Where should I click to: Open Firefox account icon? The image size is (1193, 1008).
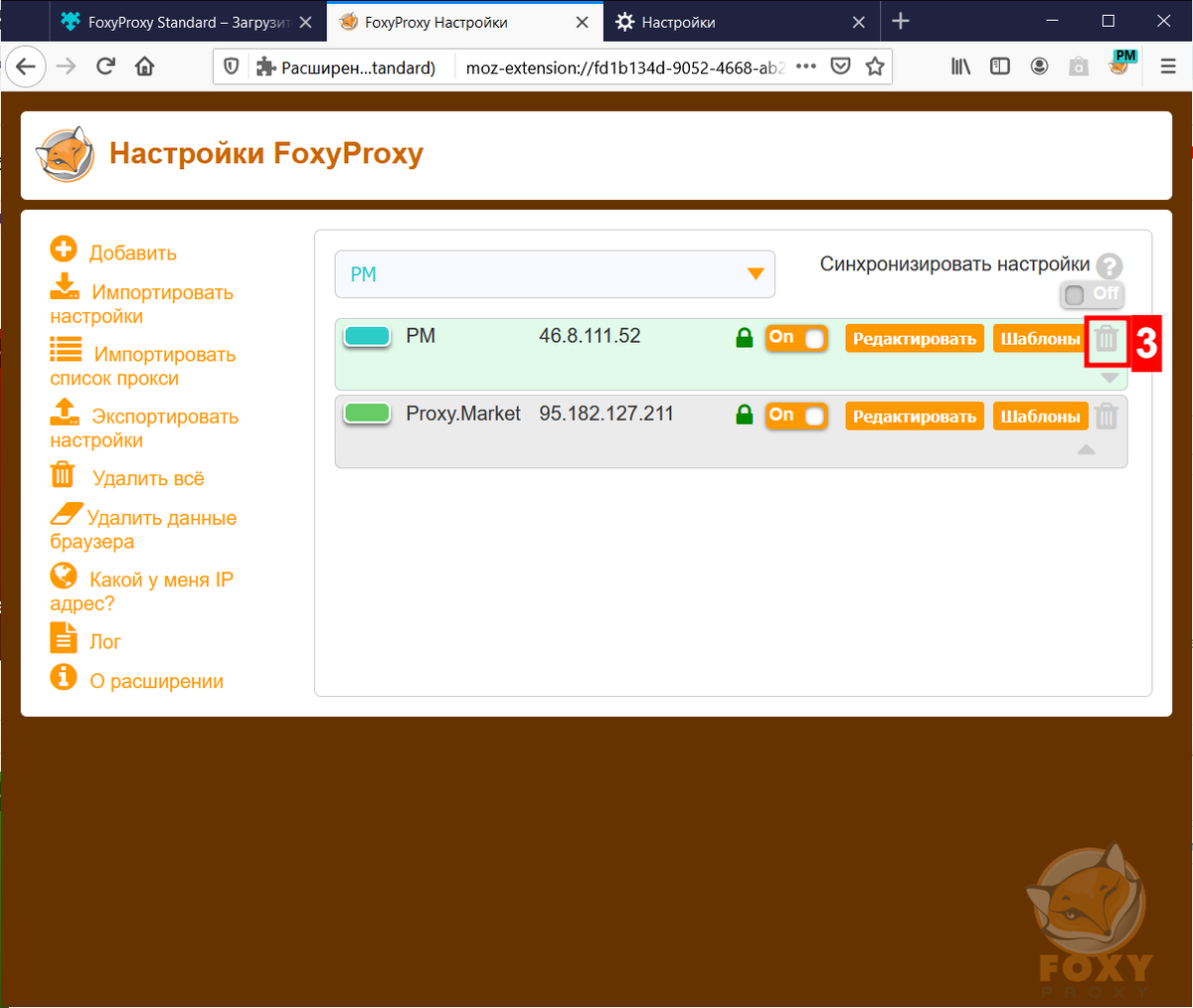coord(1040,67)
